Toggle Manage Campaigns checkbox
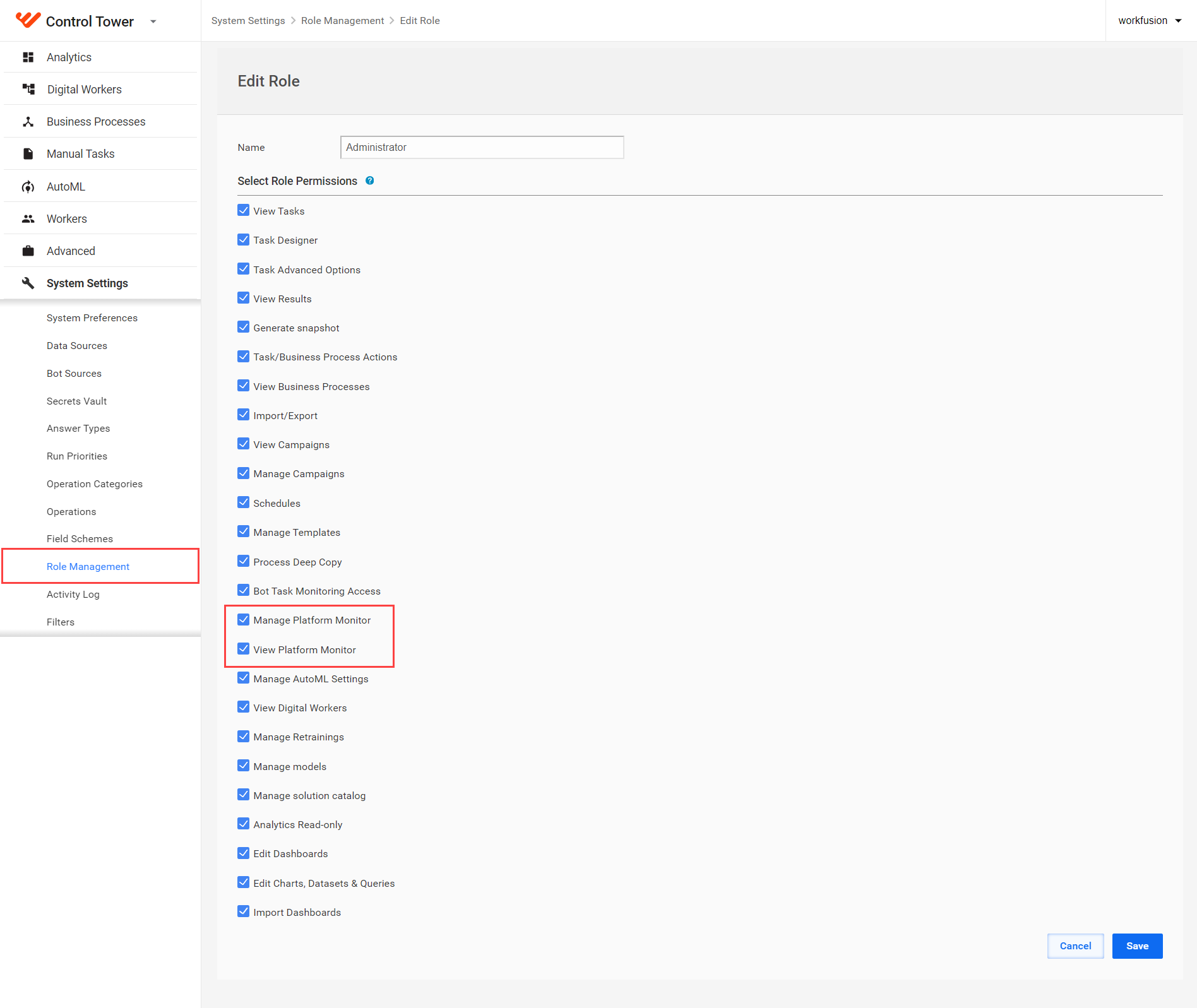This screenshot has width=1197, height=1008. (x=244, y=473)
